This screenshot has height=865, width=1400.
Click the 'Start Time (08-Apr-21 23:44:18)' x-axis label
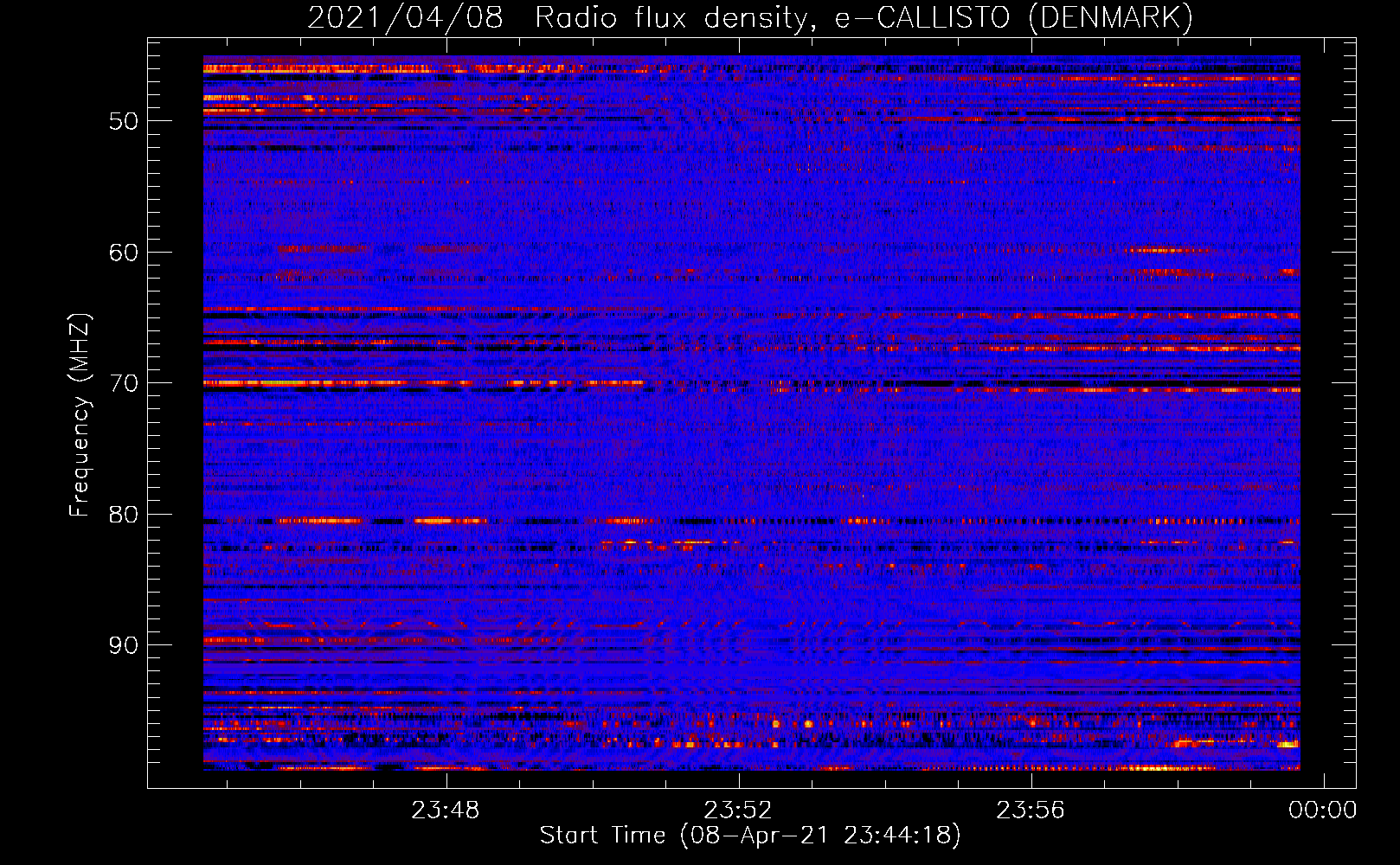click(x=750, y=836)
